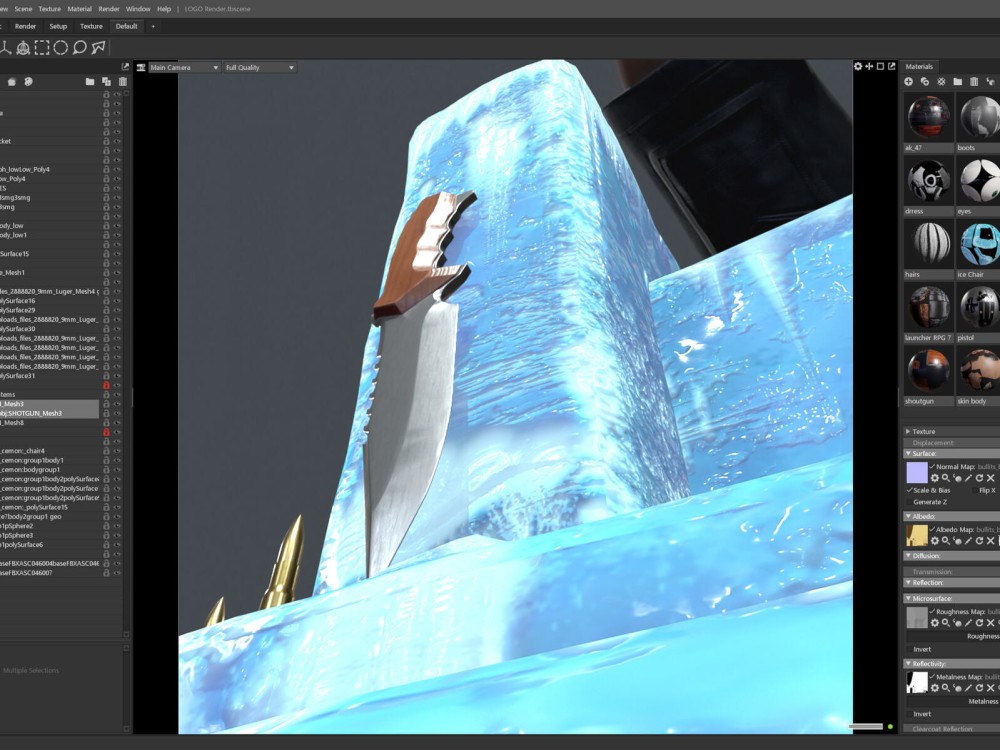Viewport: 1000px width, 750px height.
Task: Toggle the Scale & Bias checkbox
Action: coord(909,490)
